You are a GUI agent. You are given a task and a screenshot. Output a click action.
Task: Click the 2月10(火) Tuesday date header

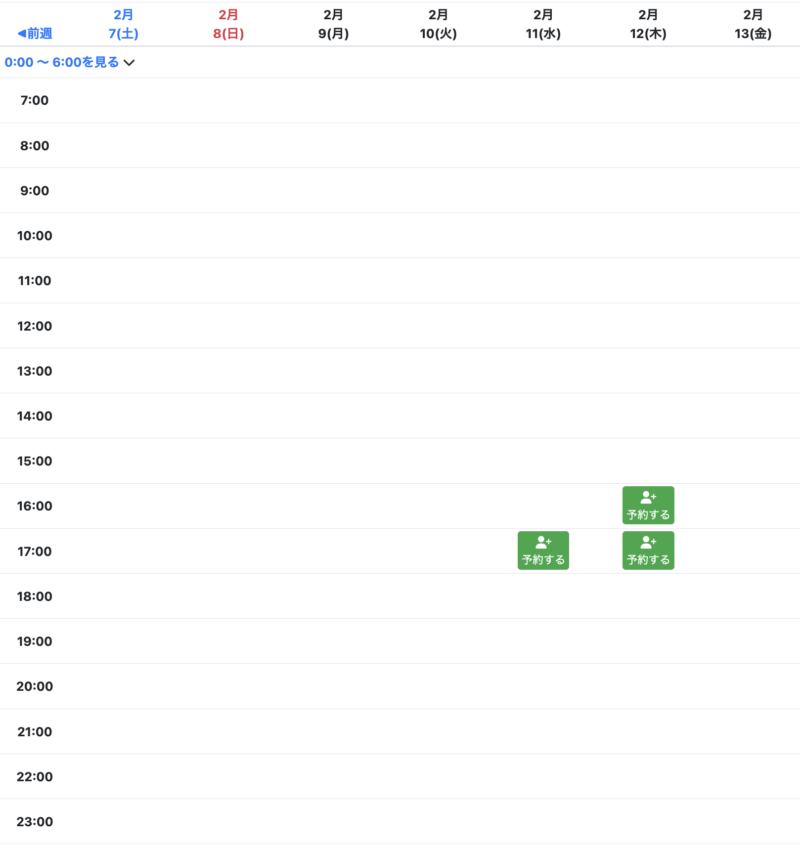coord(438,24)
